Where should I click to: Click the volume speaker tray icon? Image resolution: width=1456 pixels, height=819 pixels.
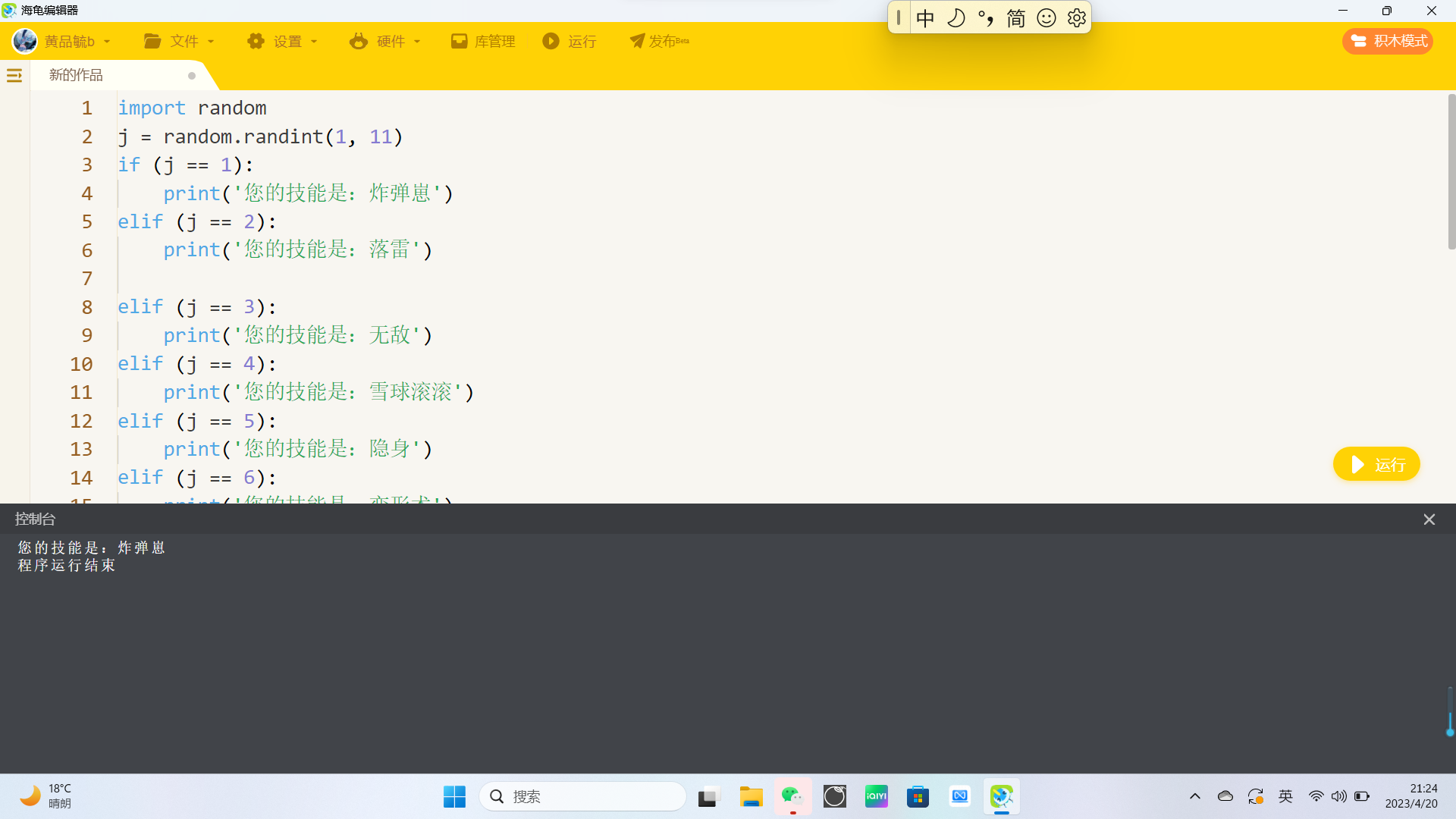point(1339,796)
